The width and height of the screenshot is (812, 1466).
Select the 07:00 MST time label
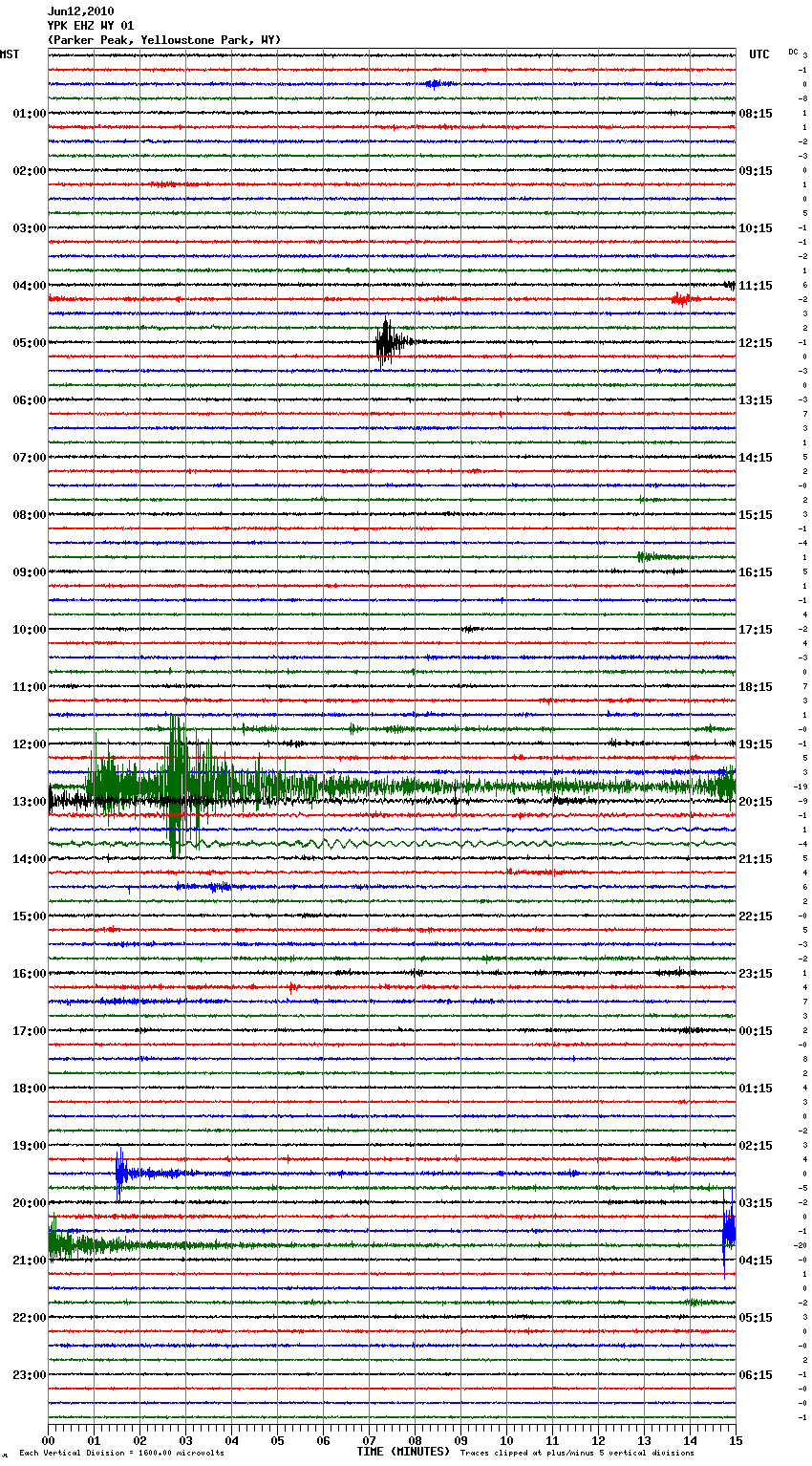29,458
